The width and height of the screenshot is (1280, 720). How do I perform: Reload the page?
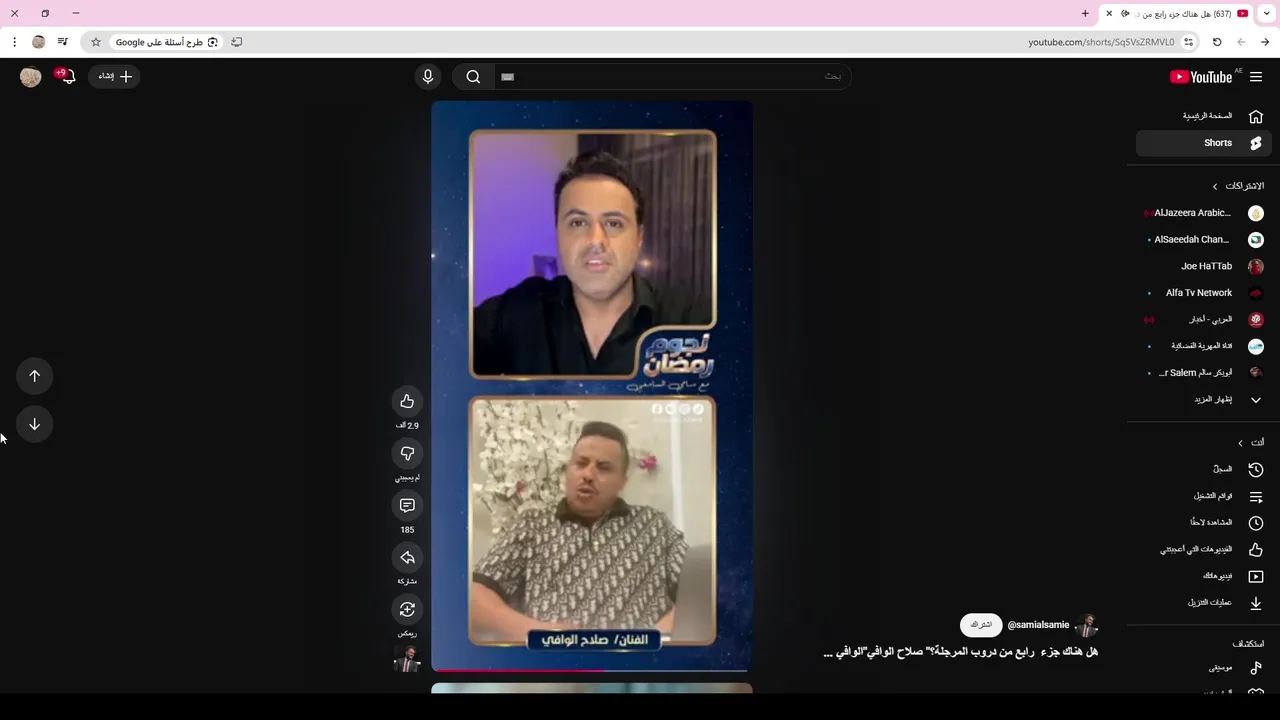point(1217,42)
